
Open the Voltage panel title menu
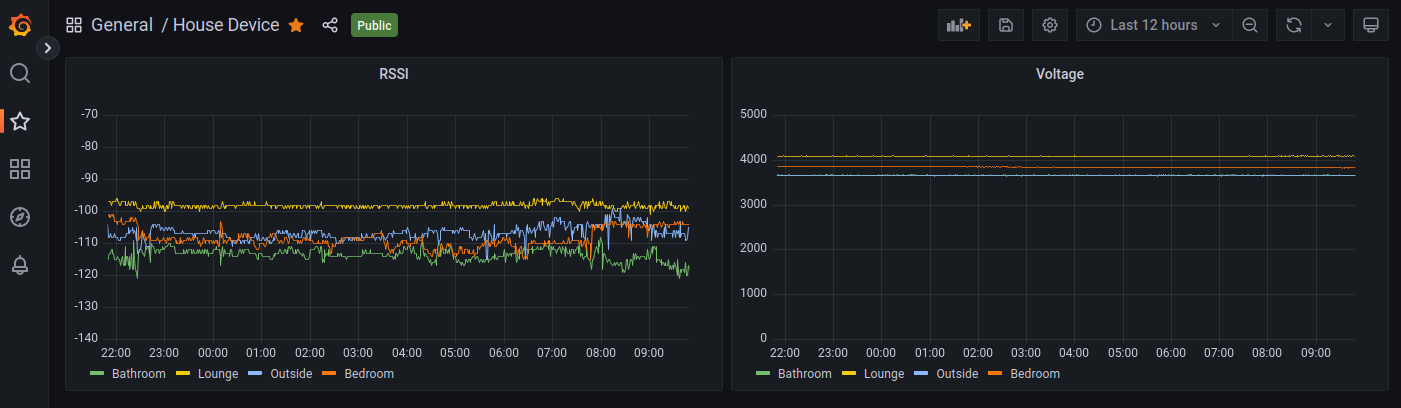1059,74
